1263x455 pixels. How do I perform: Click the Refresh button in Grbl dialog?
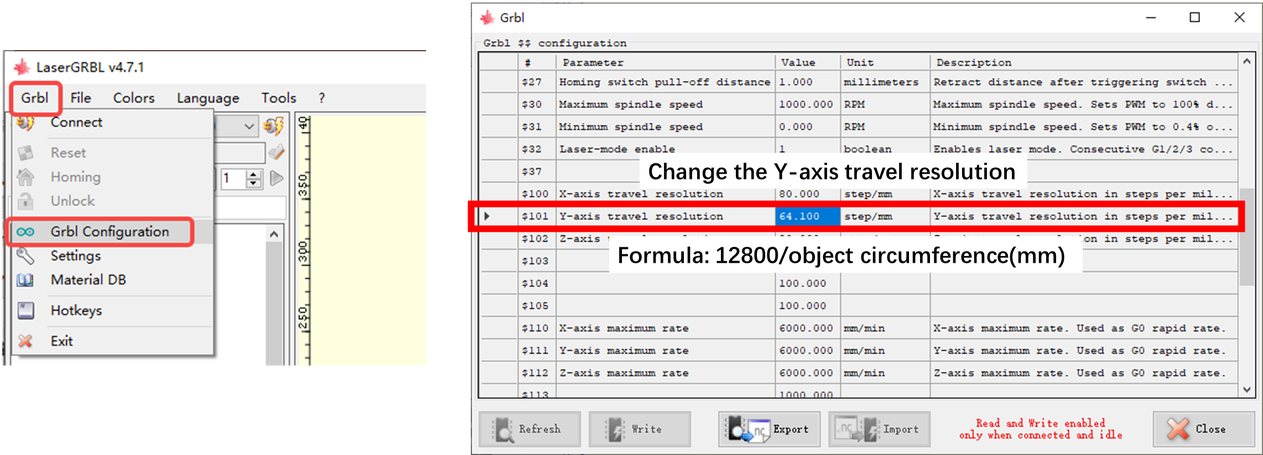529,429
